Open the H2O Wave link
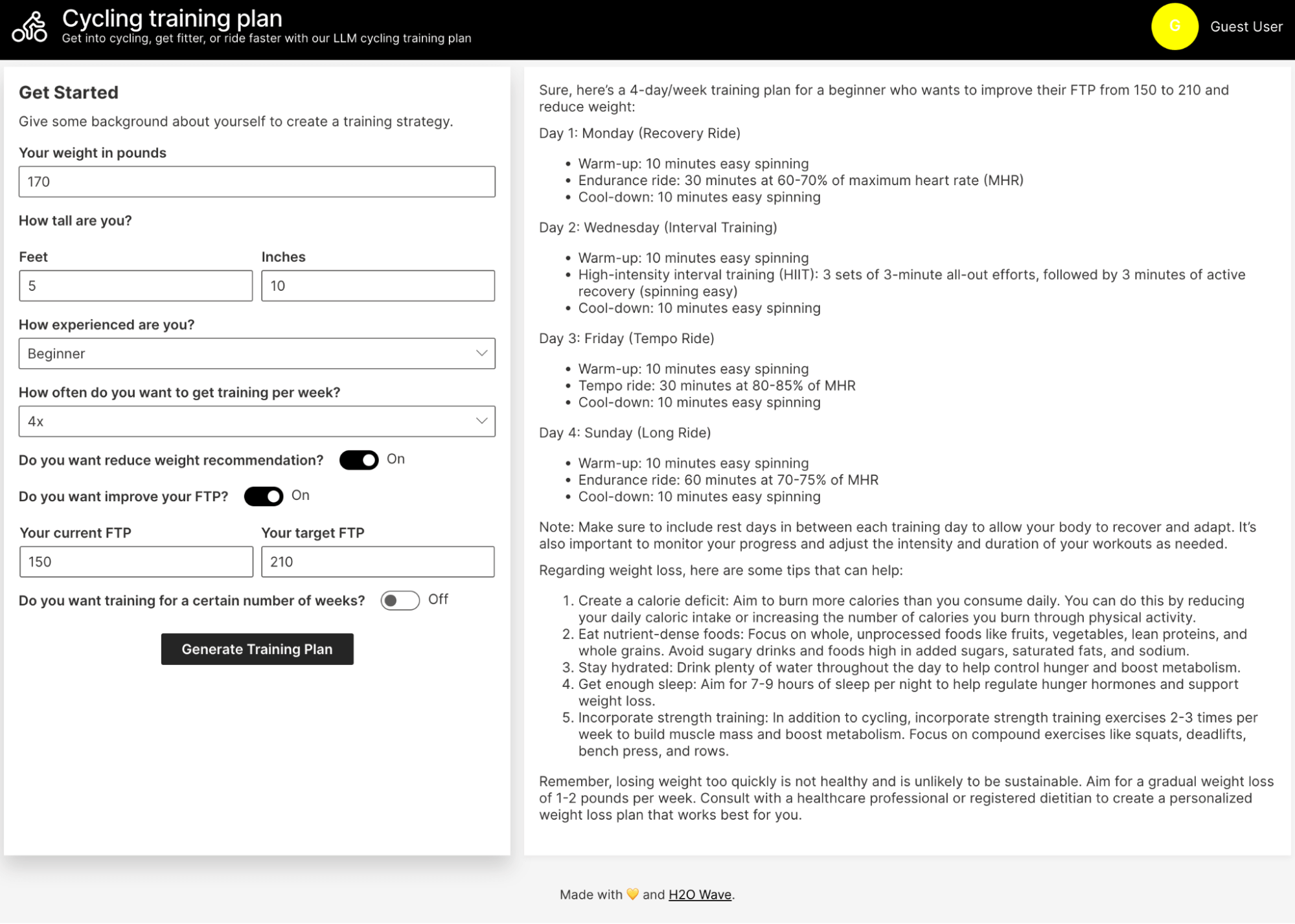This screenshot has height=924, width=1295. click(700, 894)
